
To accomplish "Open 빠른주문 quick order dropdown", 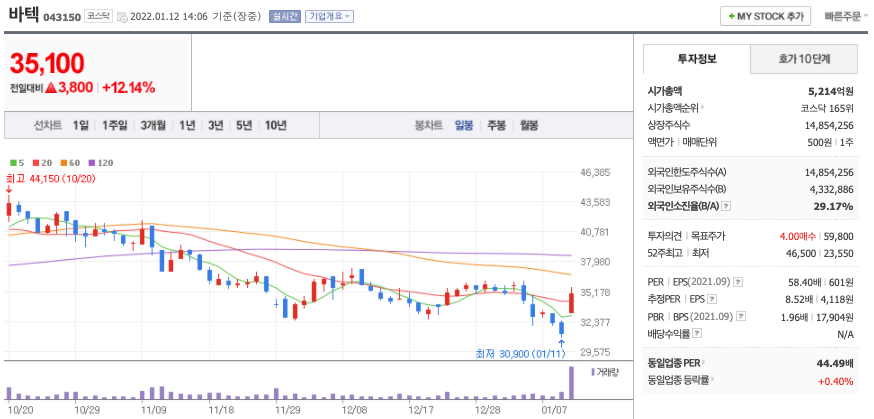I will pyautogui.click(x=846, y=16).
